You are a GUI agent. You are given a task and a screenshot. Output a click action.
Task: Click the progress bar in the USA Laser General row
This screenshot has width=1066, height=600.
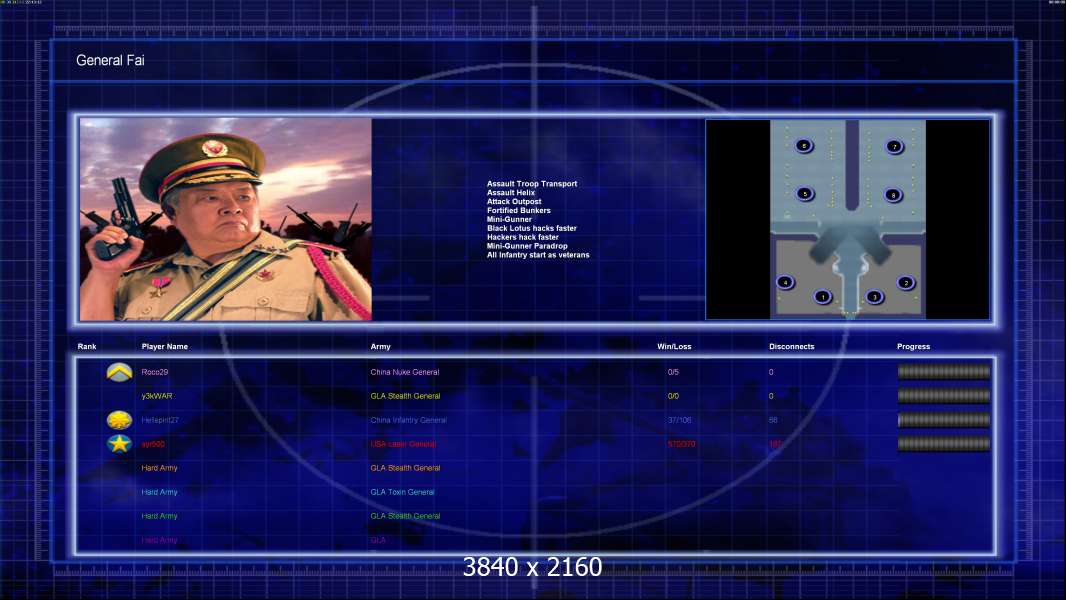coord(944,444)
